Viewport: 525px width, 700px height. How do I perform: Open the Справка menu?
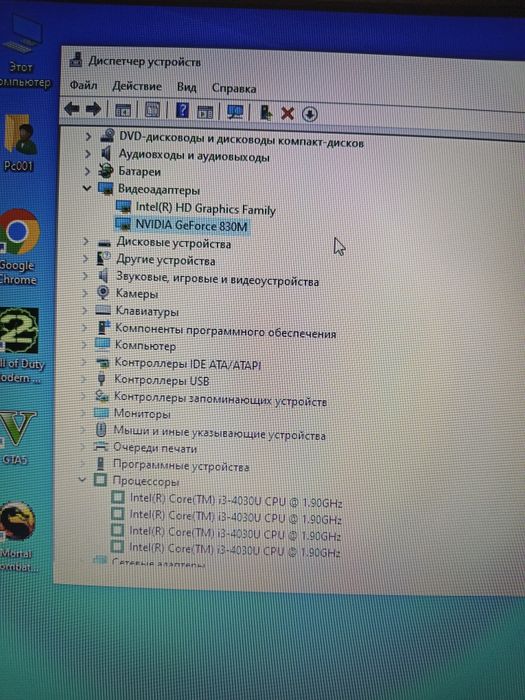point(234,88)
